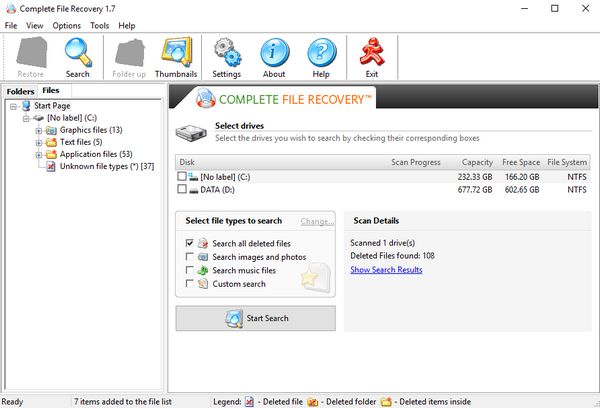Click the Text files folder icon

coord(51,142)
